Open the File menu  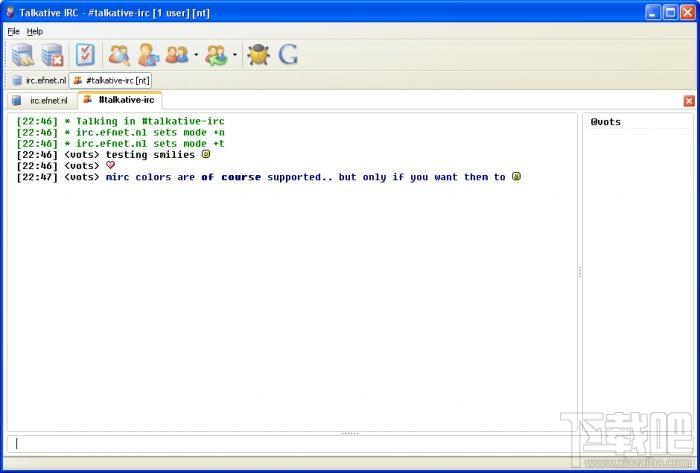tap(14, 31)
